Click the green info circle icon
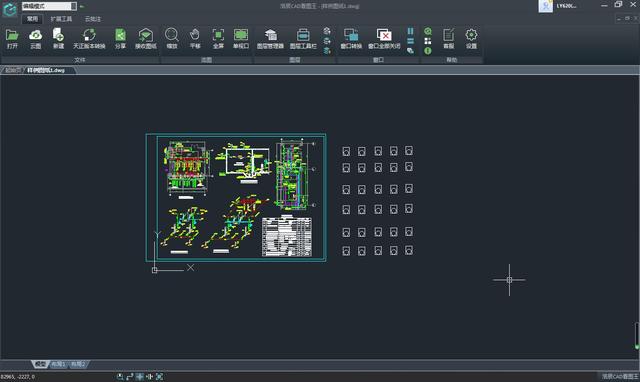Image resolution: width=640 pixels, height=382 pixels. [428, 51]
